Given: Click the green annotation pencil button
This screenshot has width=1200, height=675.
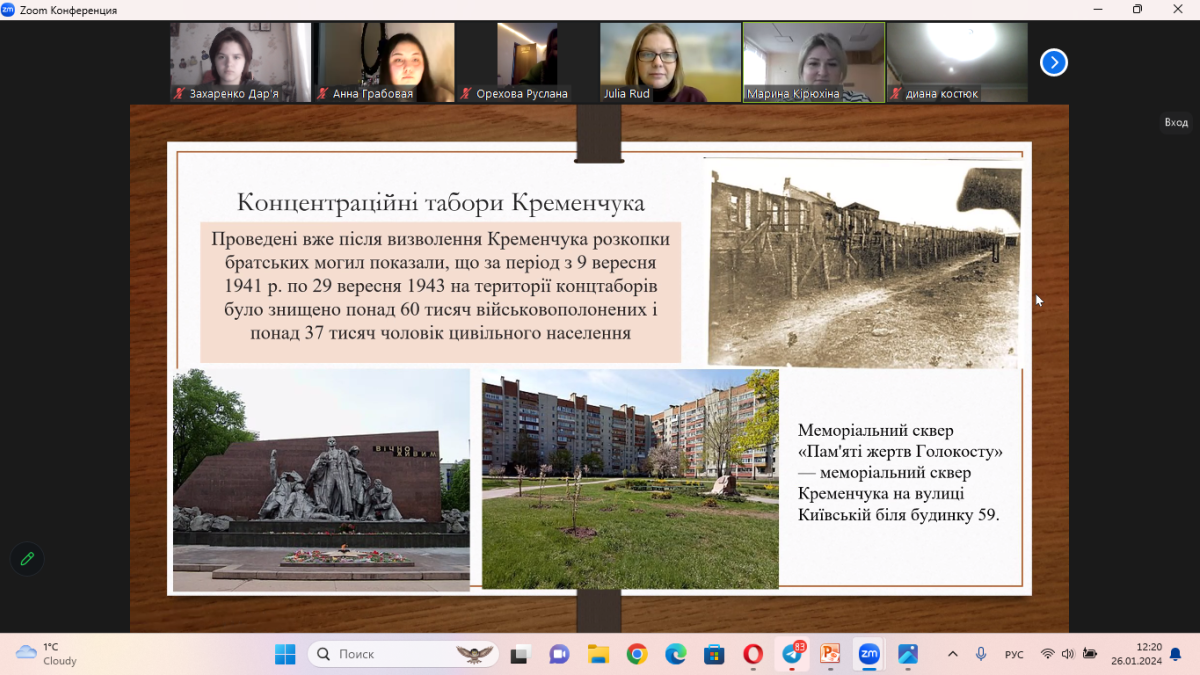Looking at the screenshot, I should [x=27, y=559].
